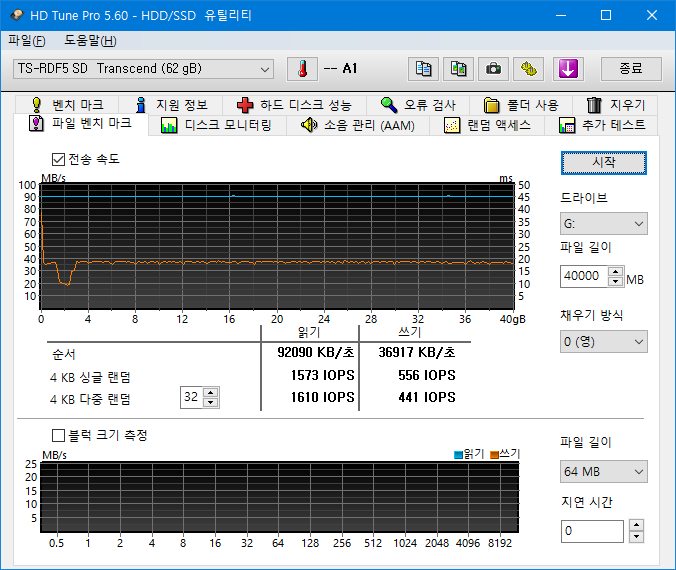Enable the 블럭 크기 측정 checkbox
The image size is (676, 570).
[x=58, y=435]
